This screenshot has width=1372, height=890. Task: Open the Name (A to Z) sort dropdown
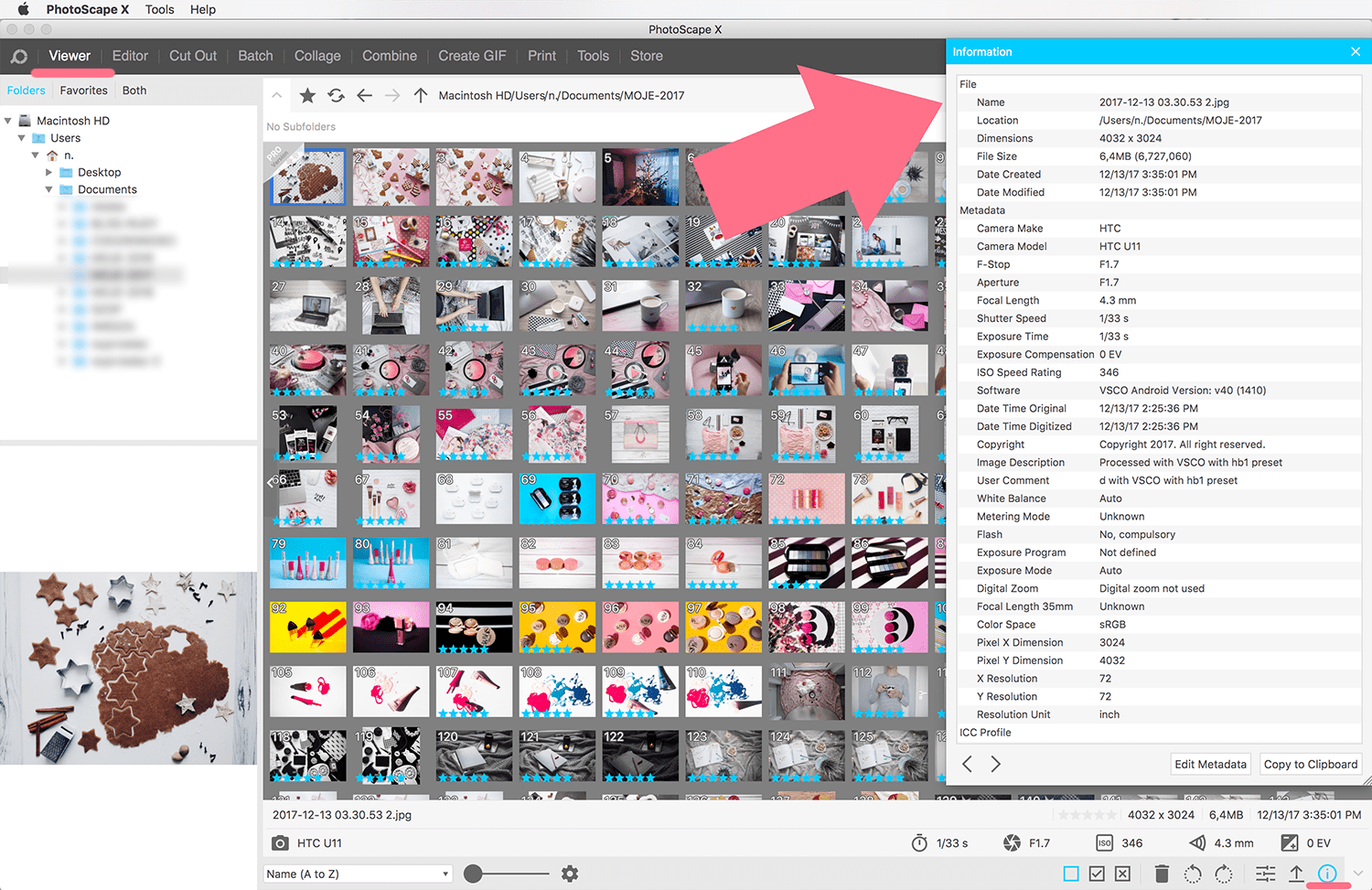[x=358, y=874]
